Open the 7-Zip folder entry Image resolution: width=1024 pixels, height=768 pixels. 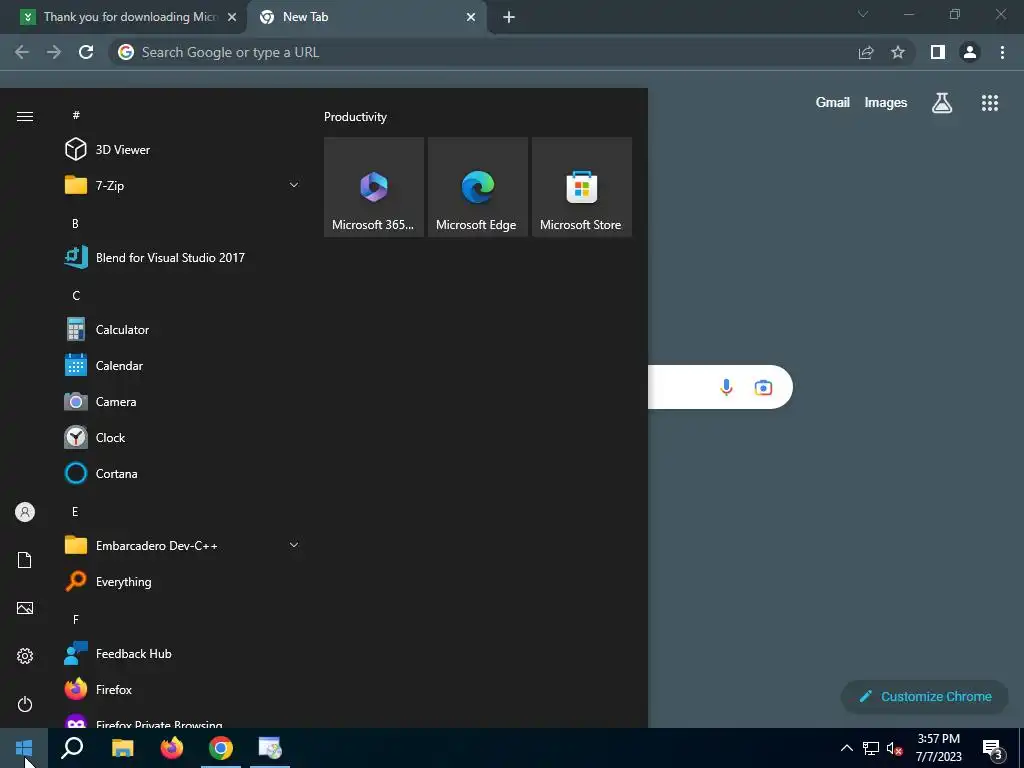(182, 185)
